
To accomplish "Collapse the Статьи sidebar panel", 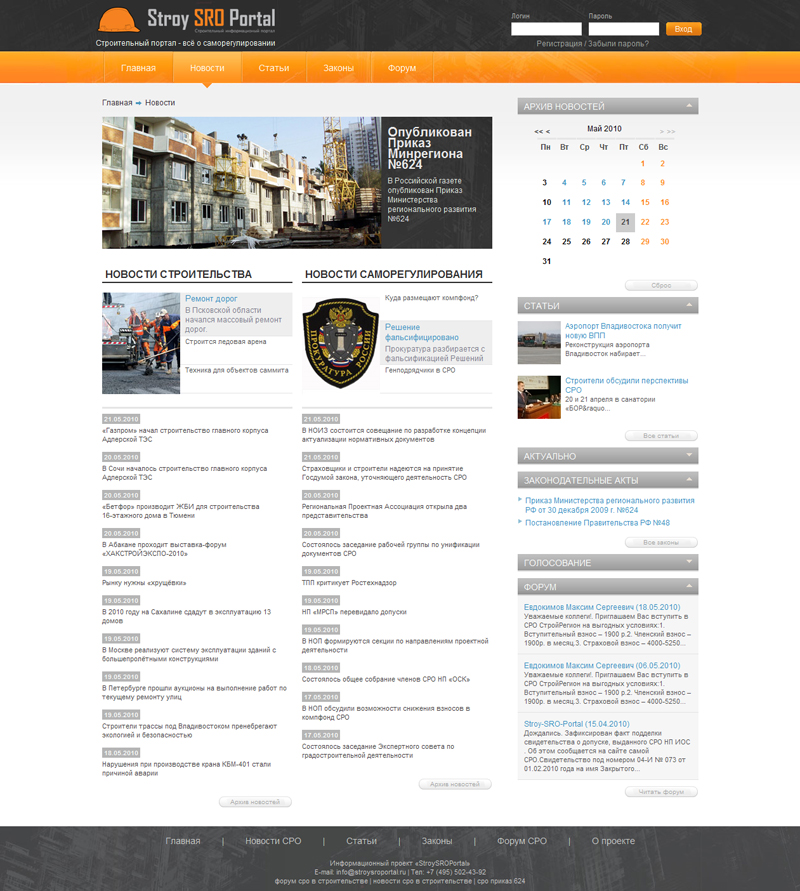I will tap(689, 305).
